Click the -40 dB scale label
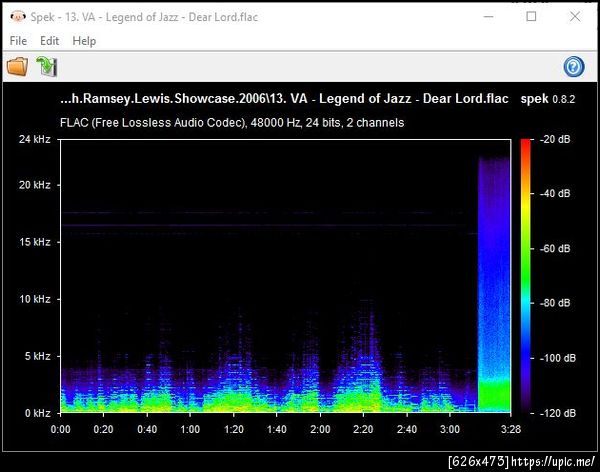600x472 pixels. click(x=555, y=193)
